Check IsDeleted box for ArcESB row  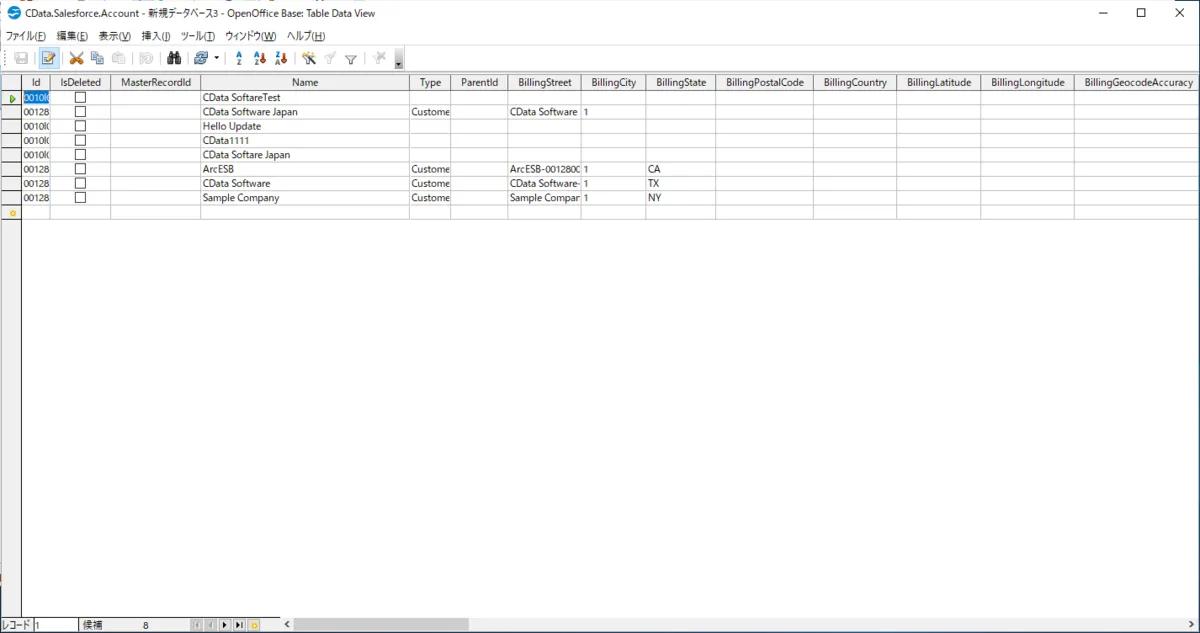click(80, 169)
